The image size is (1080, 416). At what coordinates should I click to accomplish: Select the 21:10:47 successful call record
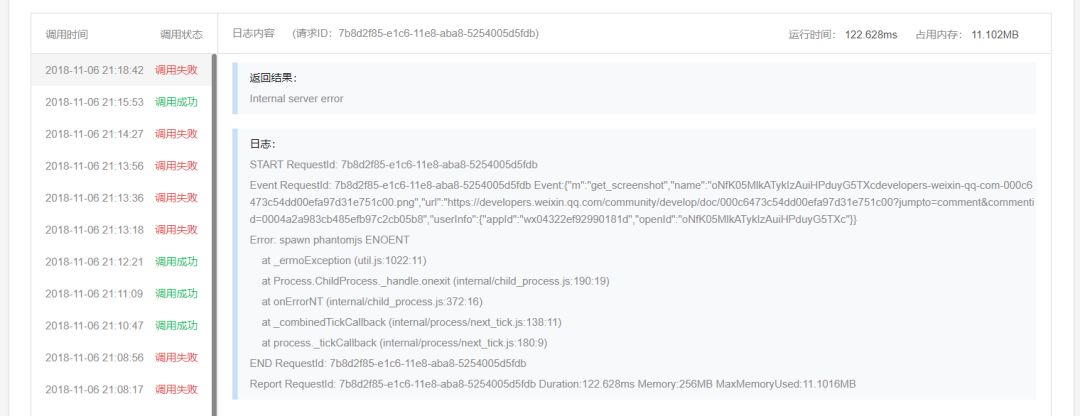click(121, 325)
